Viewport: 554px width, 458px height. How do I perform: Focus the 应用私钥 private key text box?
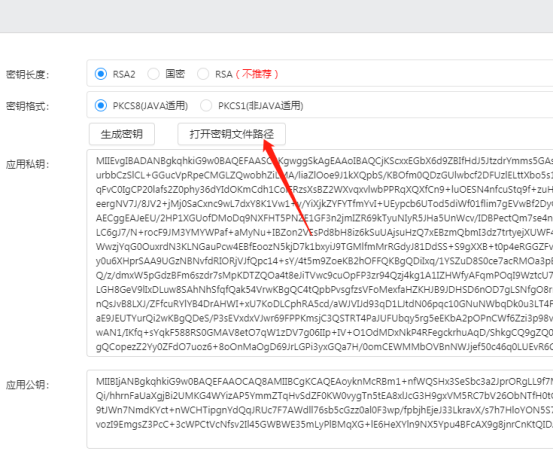[320, 253]
